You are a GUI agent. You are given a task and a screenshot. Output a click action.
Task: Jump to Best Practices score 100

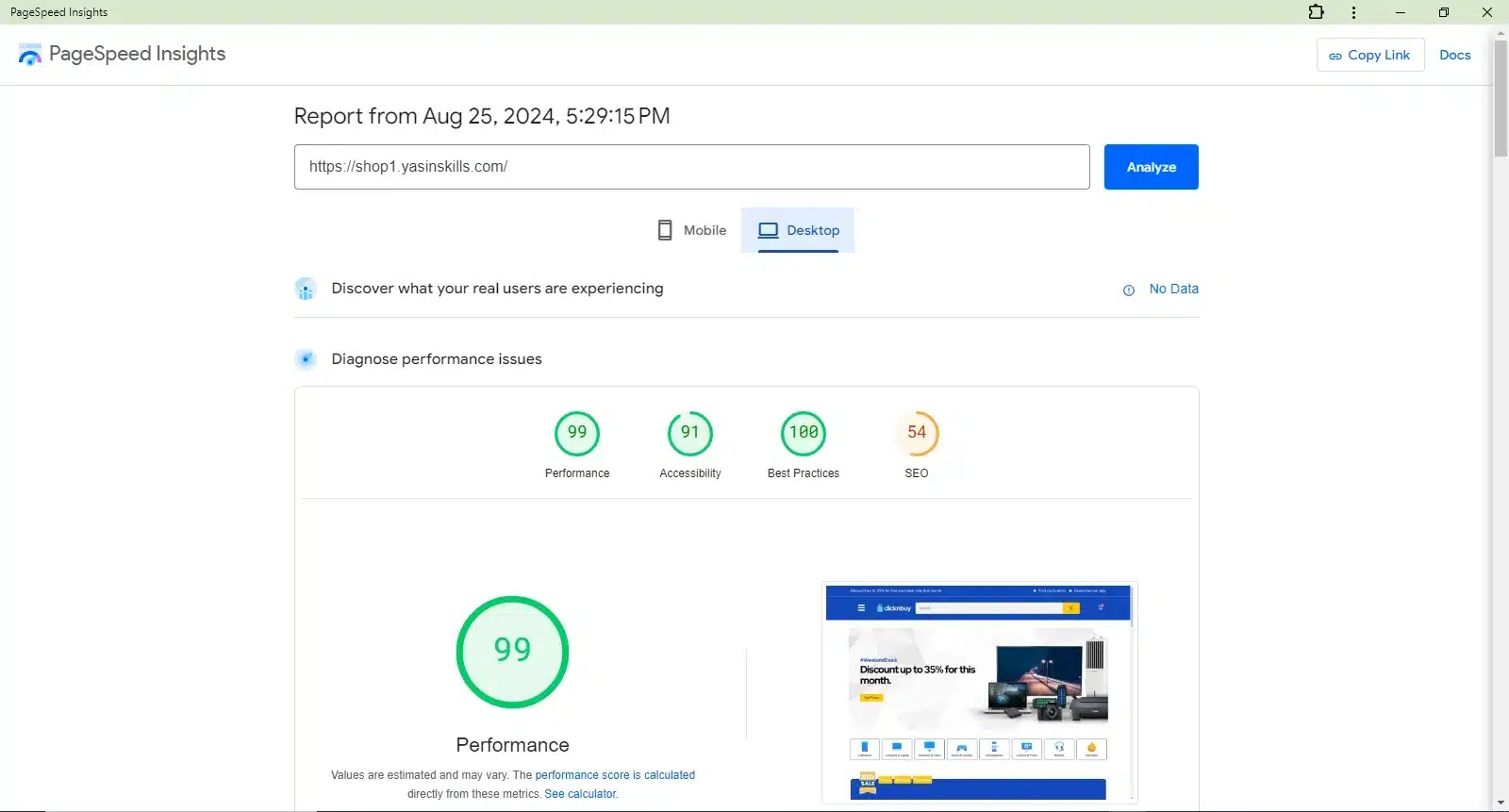click(804, 434)
